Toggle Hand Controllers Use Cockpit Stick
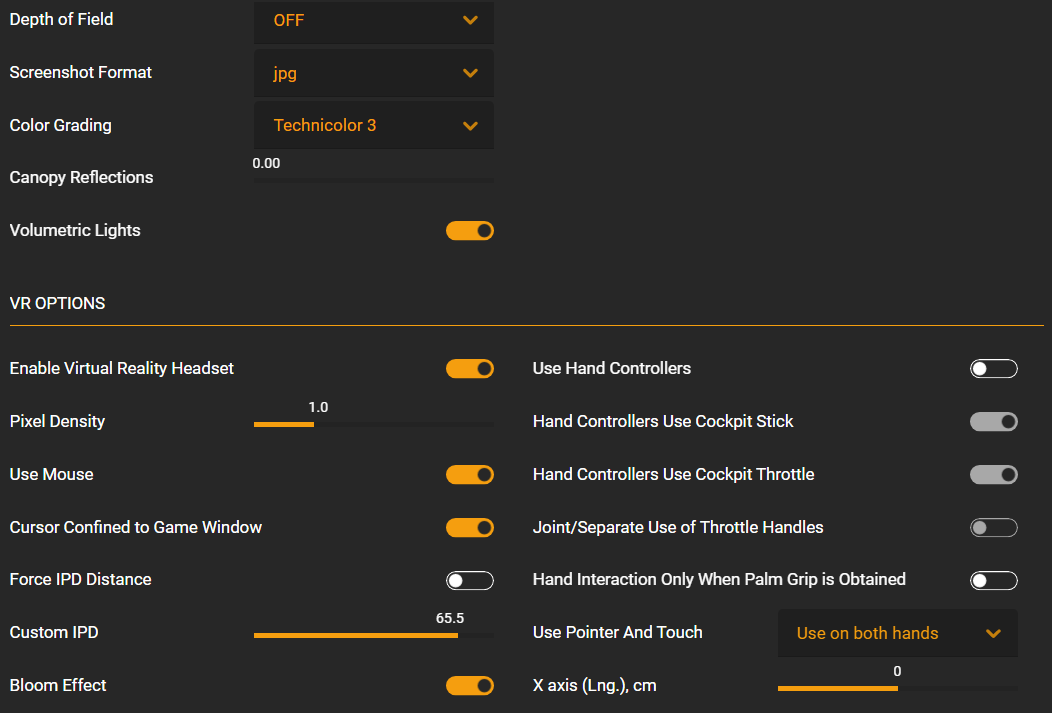Screen dimensions: 1052x713 click(x=993, y=422)
